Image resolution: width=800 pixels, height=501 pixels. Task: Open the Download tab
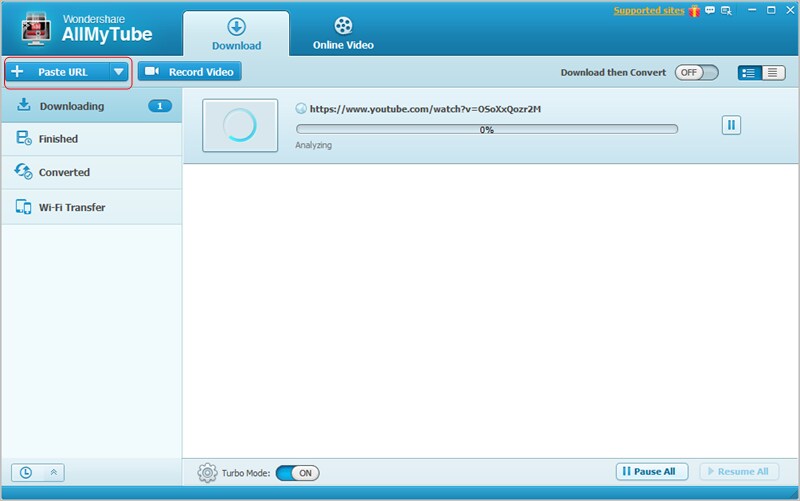(x=236, y=34)
